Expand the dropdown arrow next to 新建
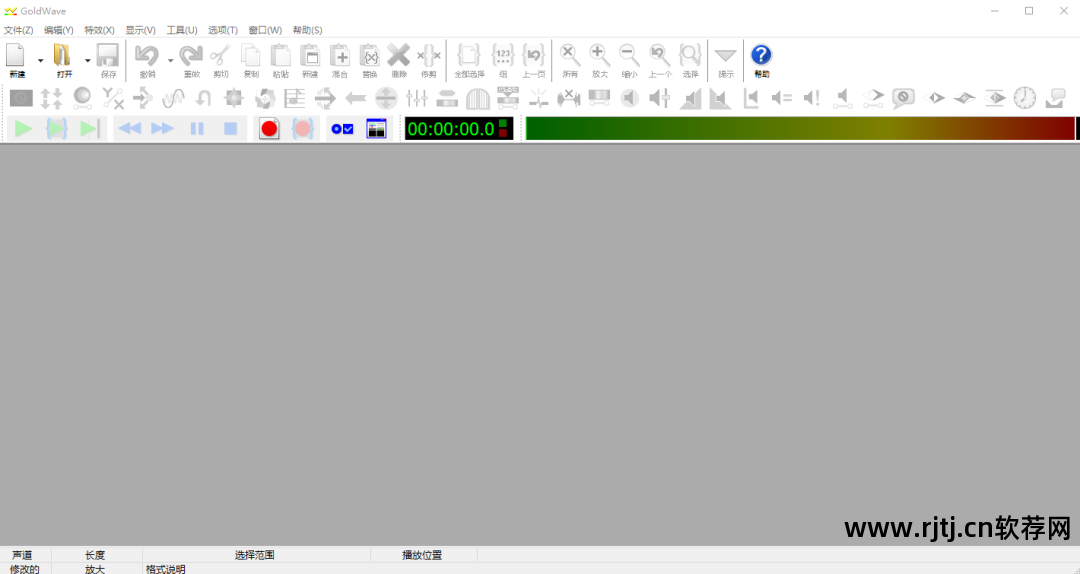This screenshot has width=1080, height=574. click(x=41, y=61)
